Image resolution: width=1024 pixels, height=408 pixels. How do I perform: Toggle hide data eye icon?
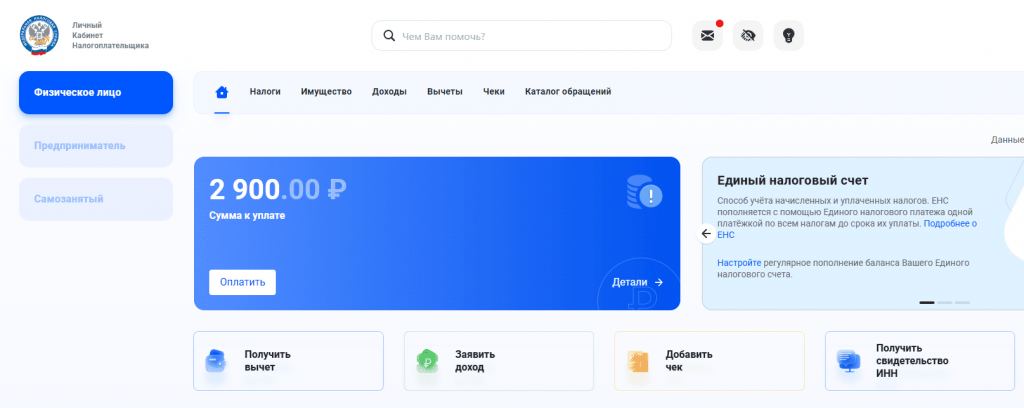pyautogui.click(x=747, y=36)
